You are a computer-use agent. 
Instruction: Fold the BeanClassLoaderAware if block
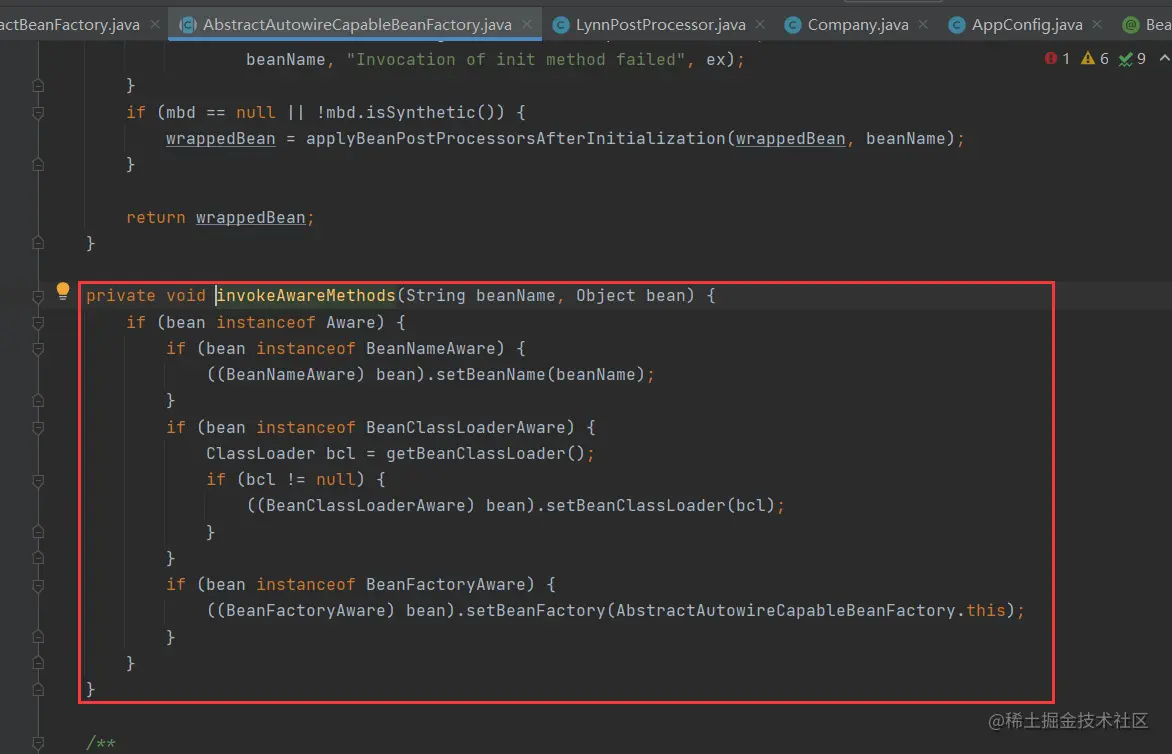(x=38, y=428)
